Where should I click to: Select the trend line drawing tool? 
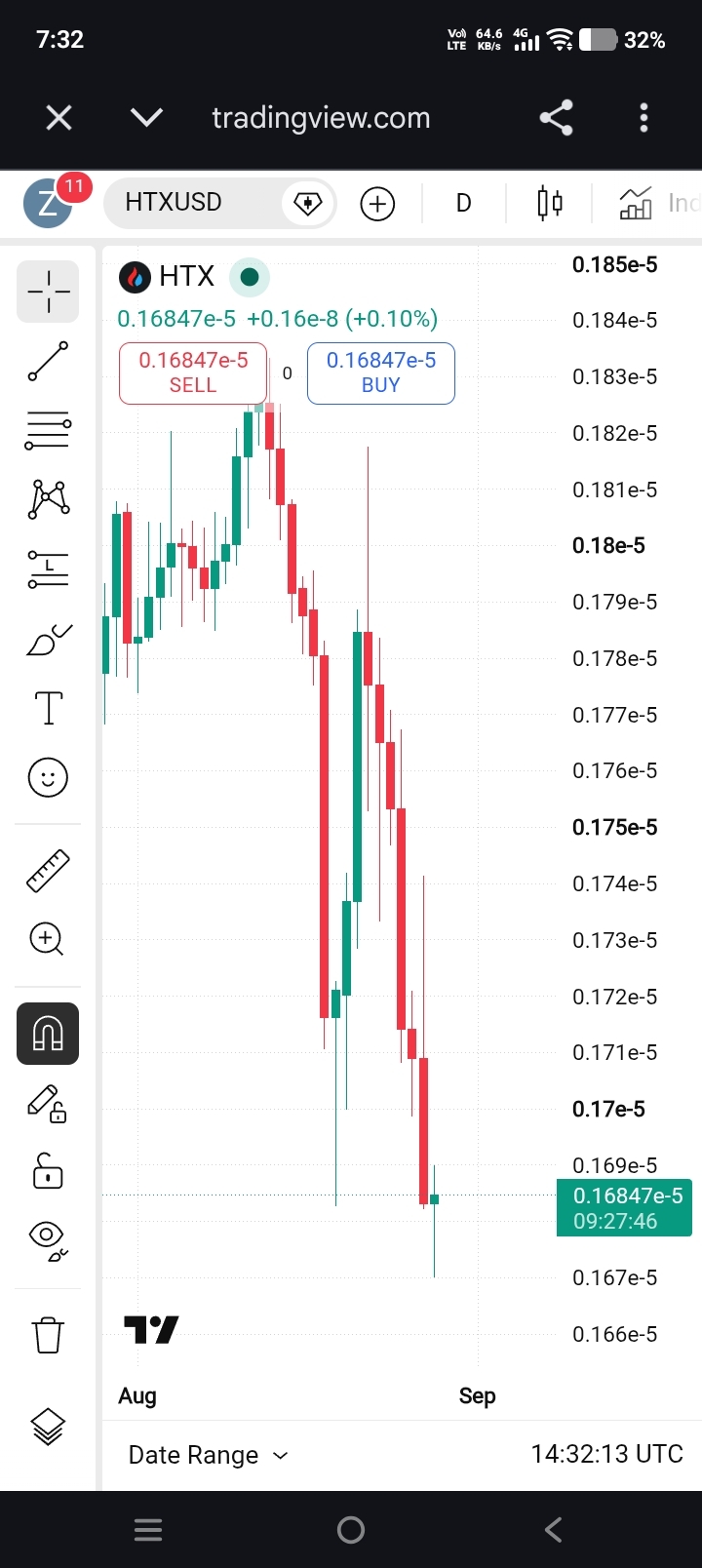tap(48, 361)
